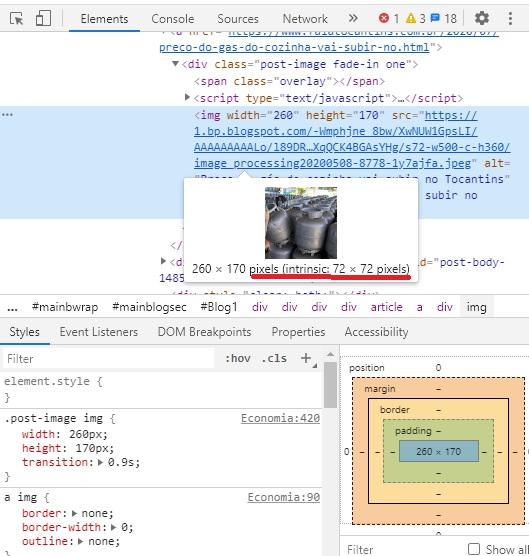Add a new style rule with plus
This screenshot has height=556, width=529.
tap(306, 358)
